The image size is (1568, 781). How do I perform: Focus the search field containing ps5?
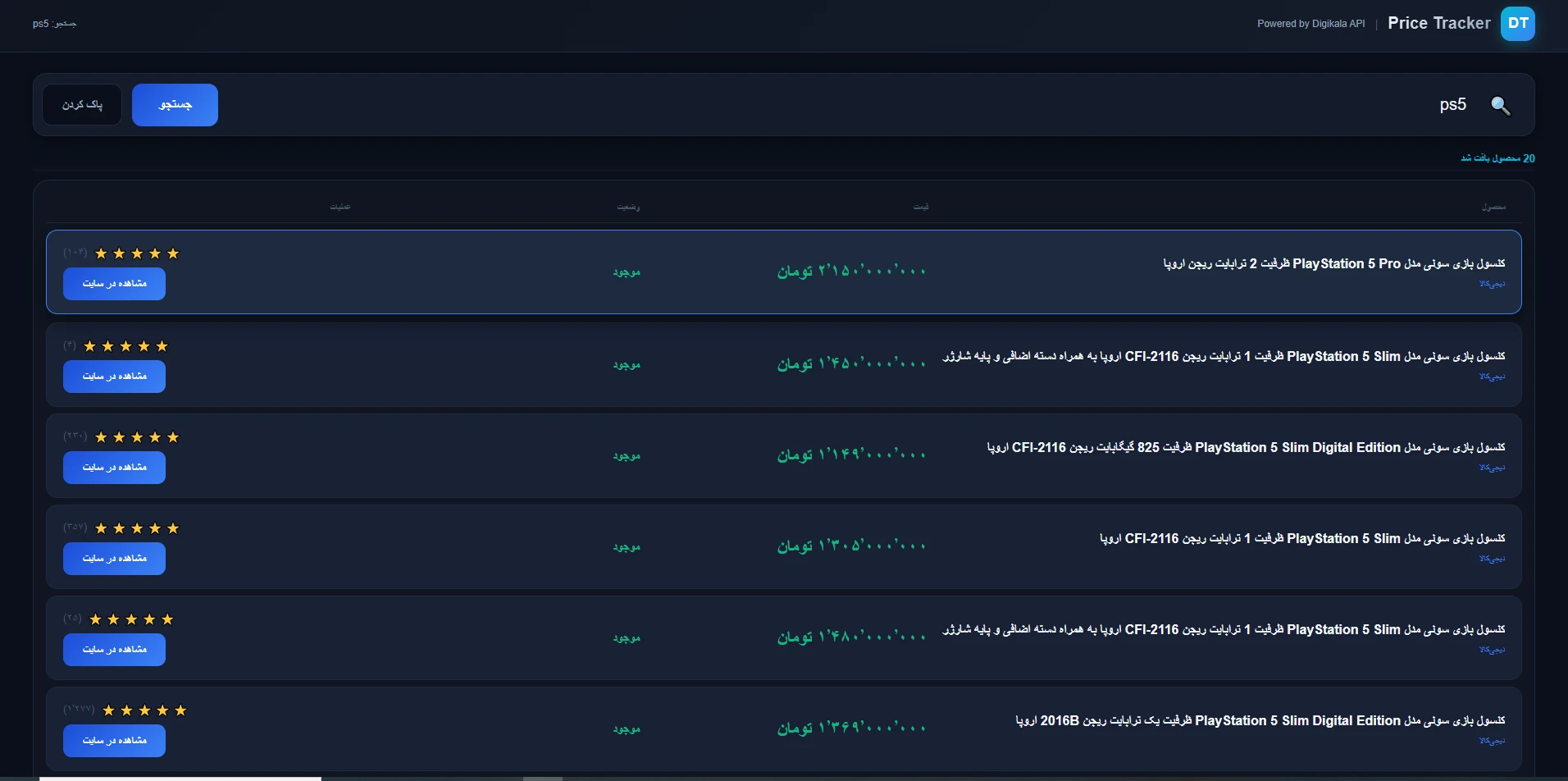coord(853,105)
